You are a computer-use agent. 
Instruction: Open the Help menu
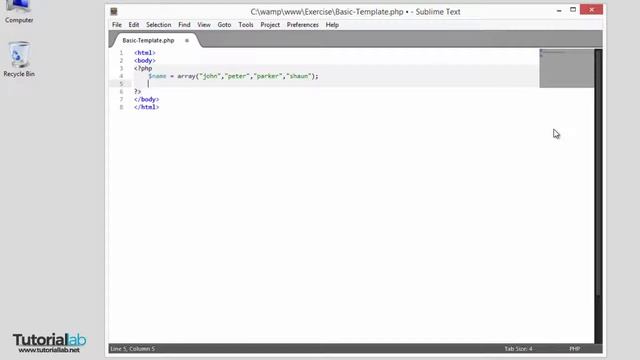(x=332, y=25)
